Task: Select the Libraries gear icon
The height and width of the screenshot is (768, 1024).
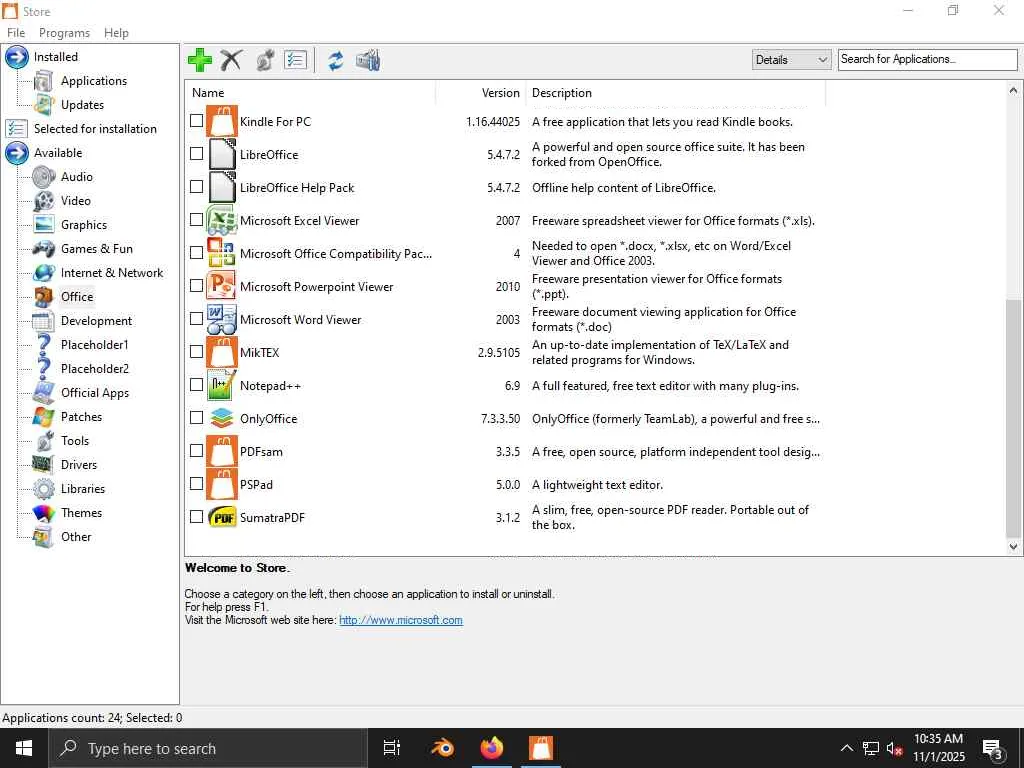Action: click(44, 489)
